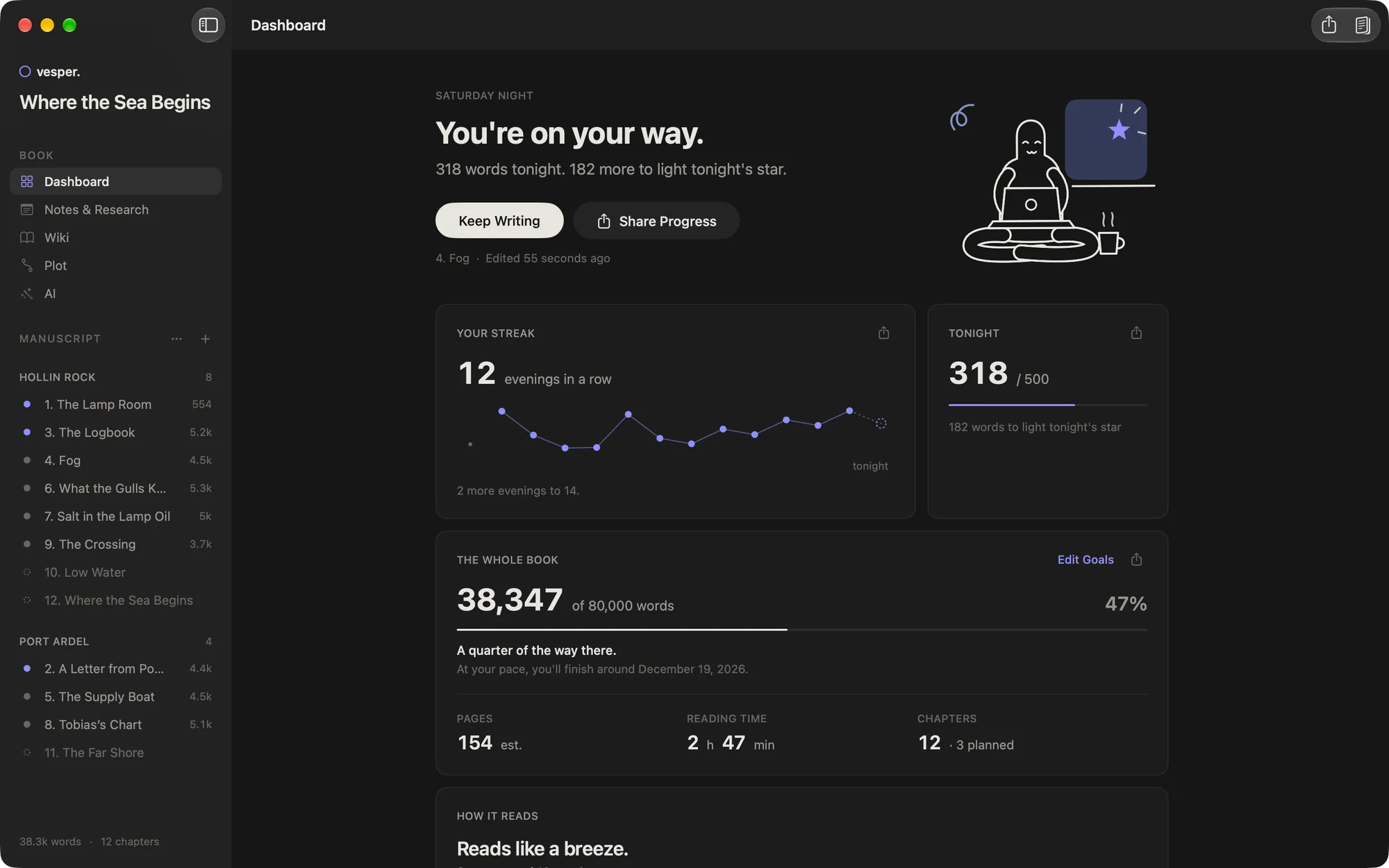This screenshot has height=868, width=1389.
Task: Click status dot beside The Logbook
Action: click(x=27, y=432)
